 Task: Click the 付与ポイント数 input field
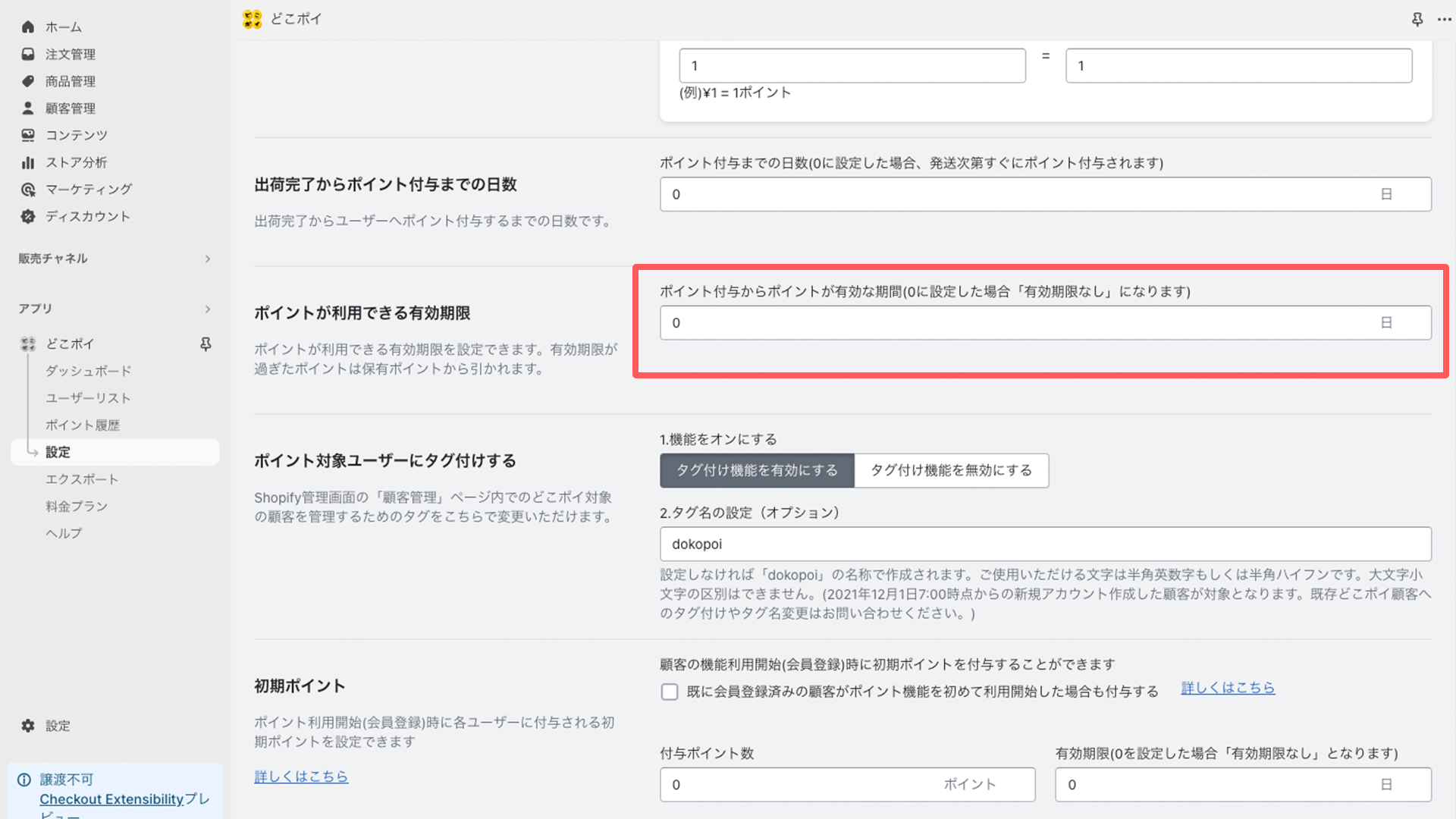(848, 785)
